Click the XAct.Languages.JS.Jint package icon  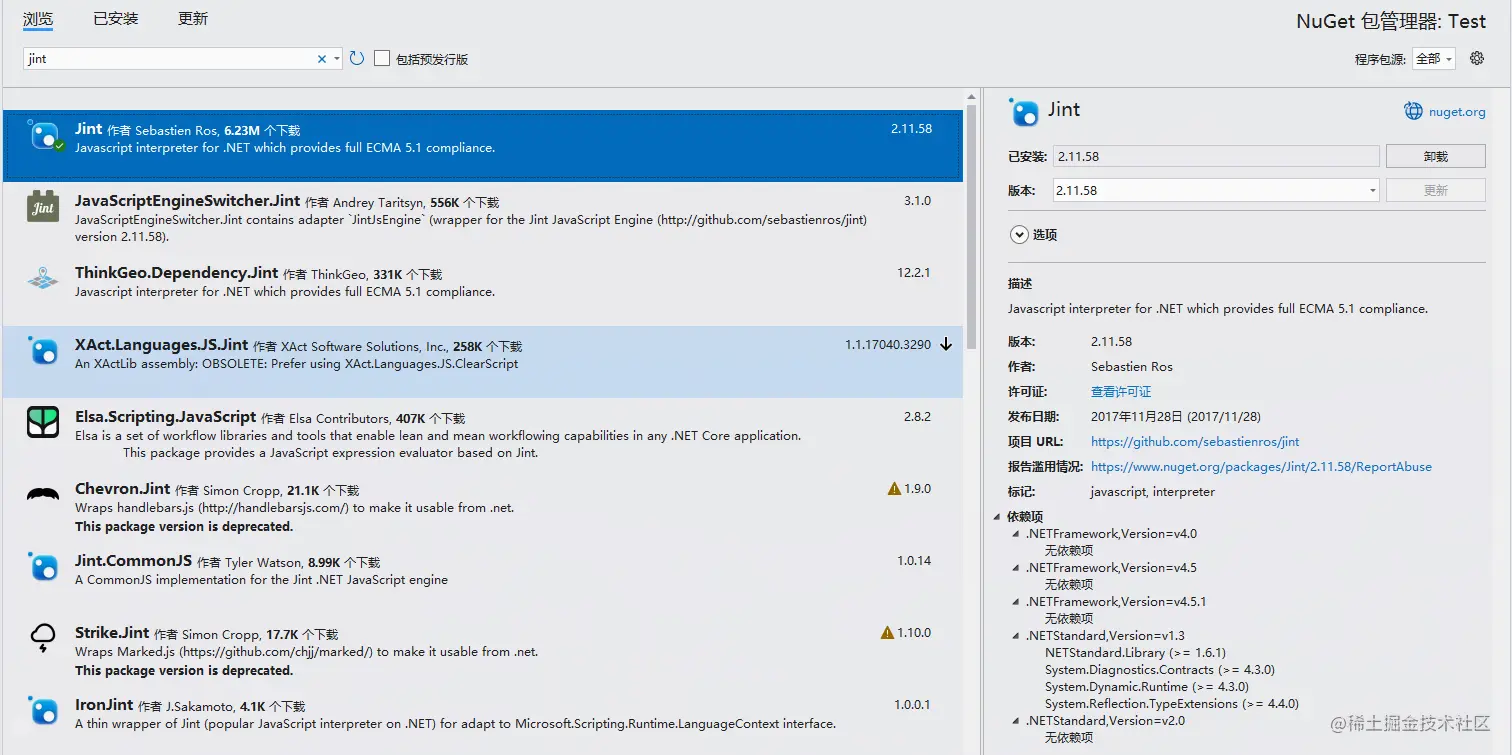click(x=43, y=351)
